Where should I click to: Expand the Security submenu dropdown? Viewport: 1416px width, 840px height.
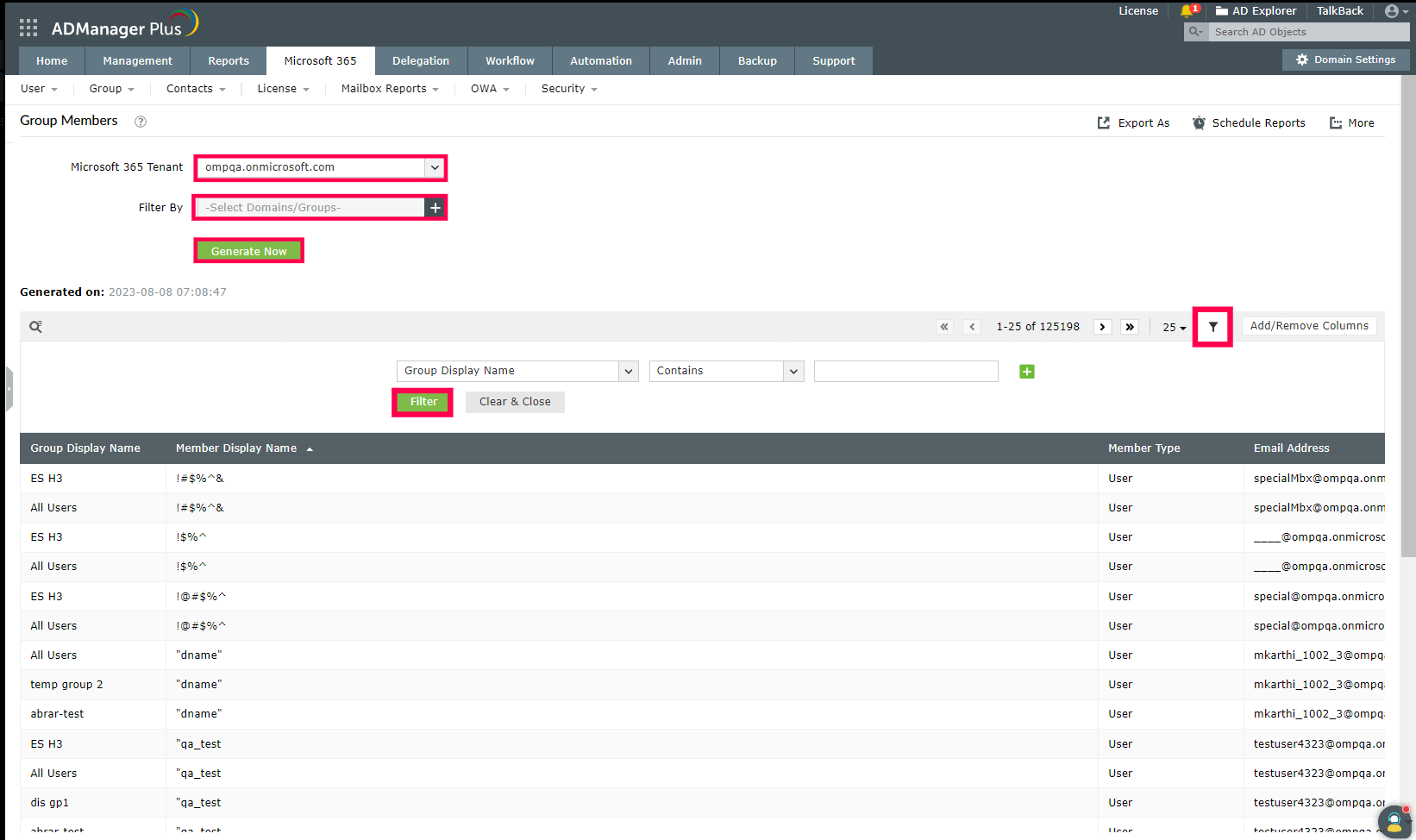tap(570, 89)
